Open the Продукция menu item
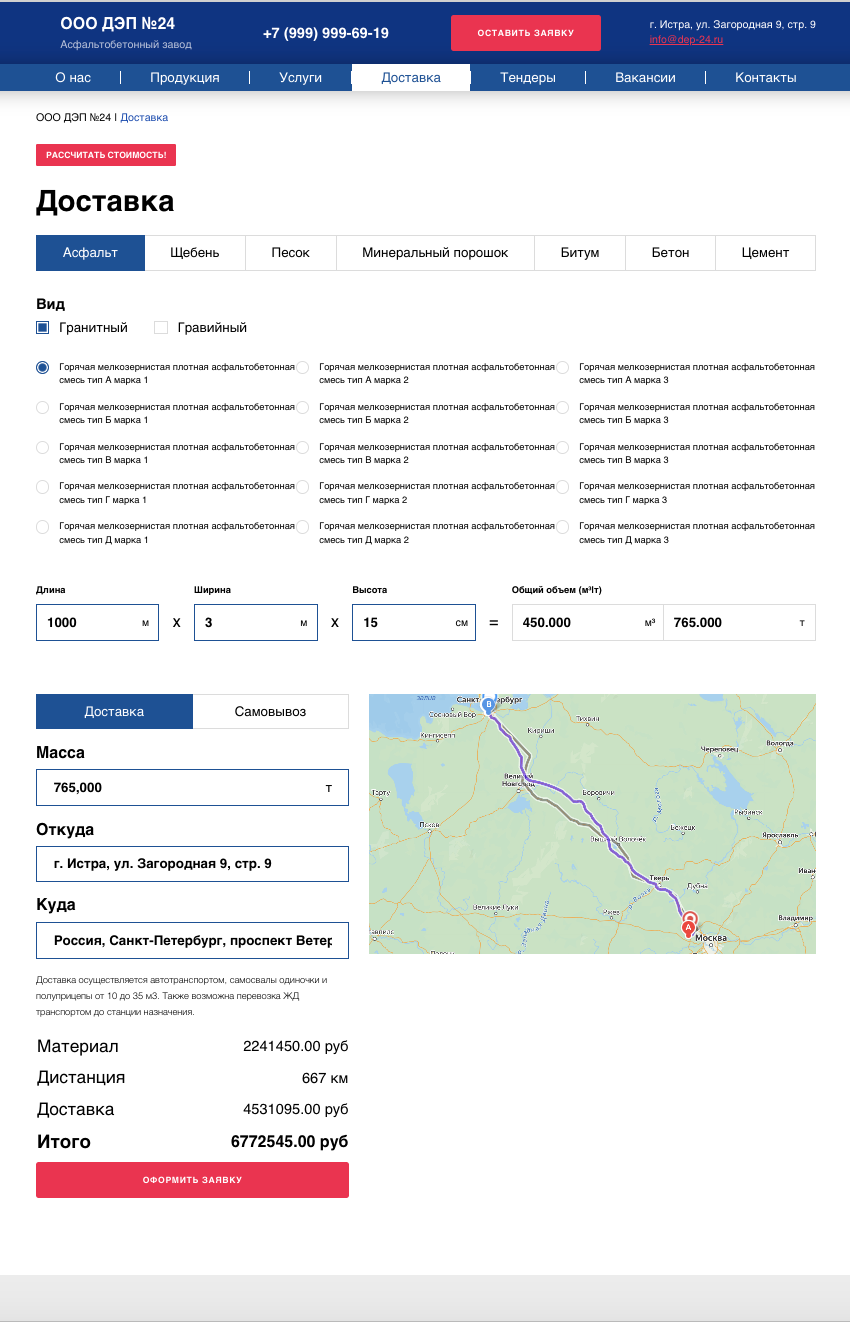Viewport: 850px width, 1322px height. pyautogui.click(x=185, y=78)
